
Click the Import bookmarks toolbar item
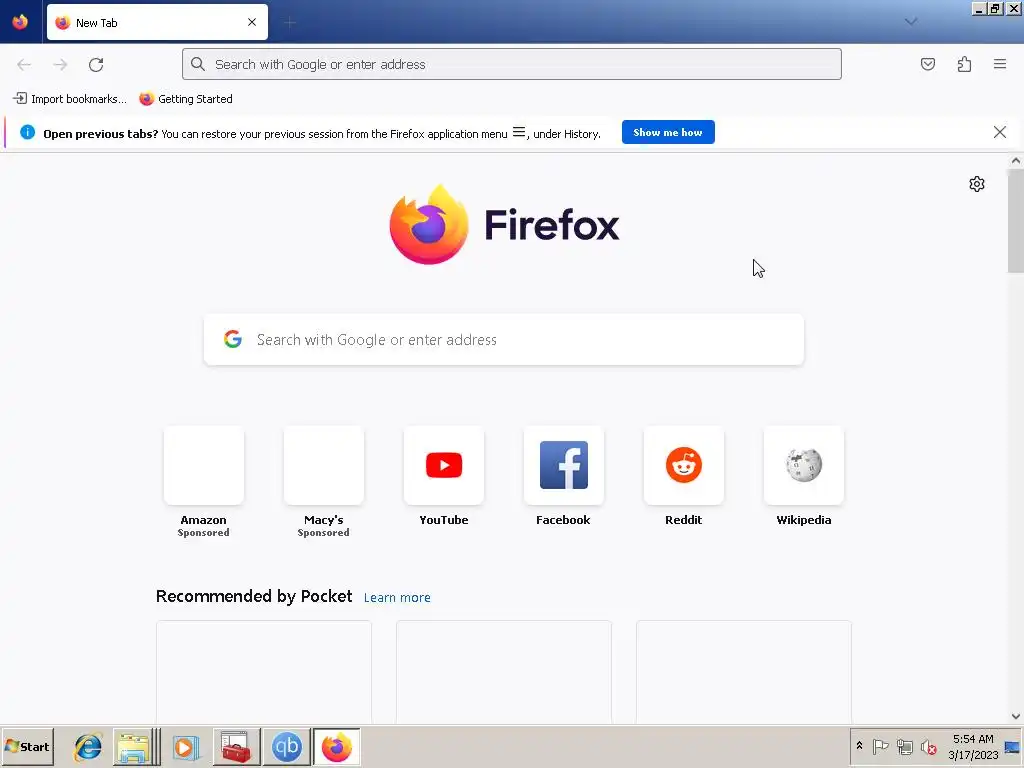point(69,99)
